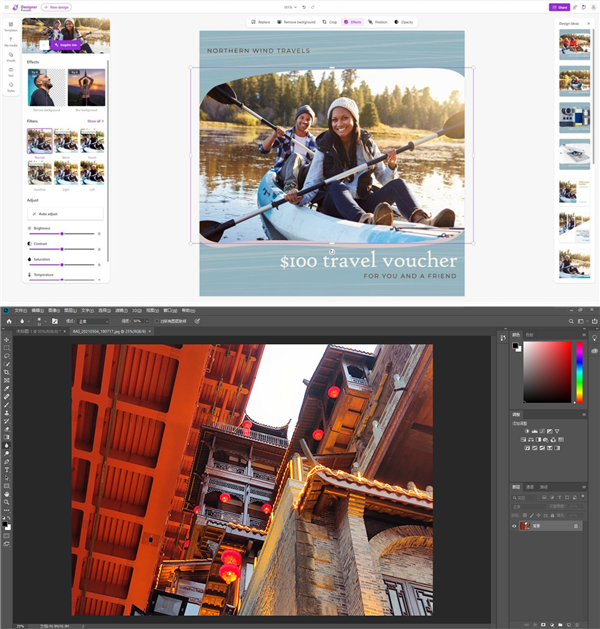Viewport: 600px width, 629px height.
Task: Click Auto adjust button in Designer
Action: point(65,214)
